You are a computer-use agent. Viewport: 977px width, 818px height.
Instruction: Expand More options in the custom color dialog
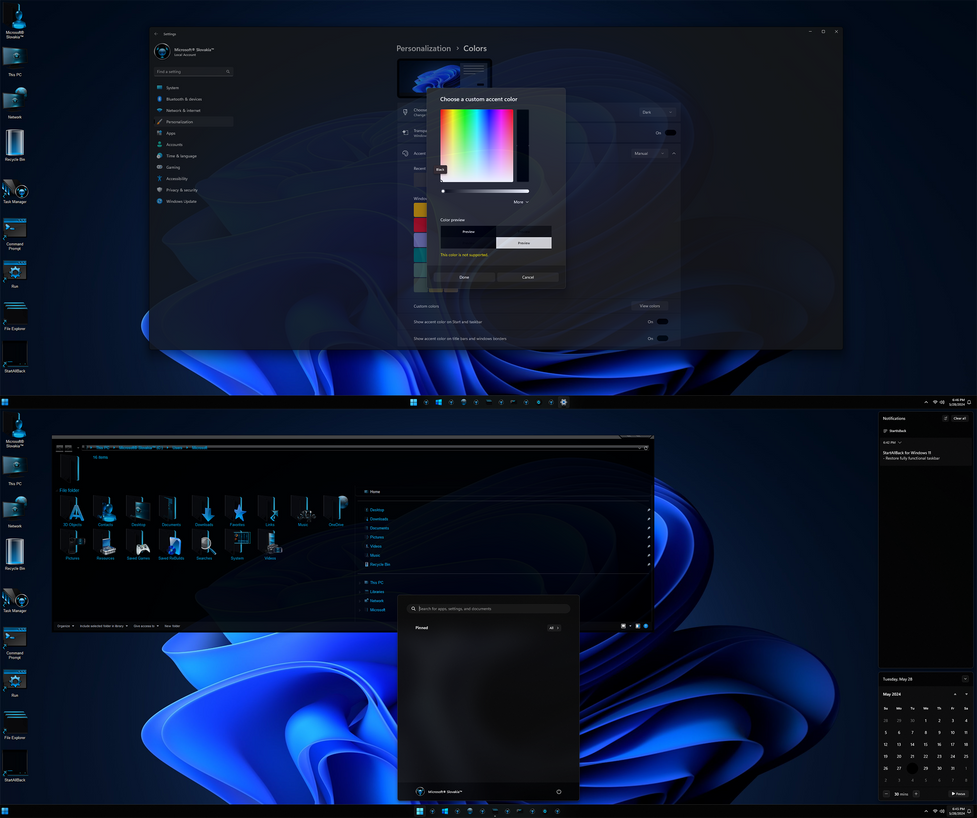(520, 201)
